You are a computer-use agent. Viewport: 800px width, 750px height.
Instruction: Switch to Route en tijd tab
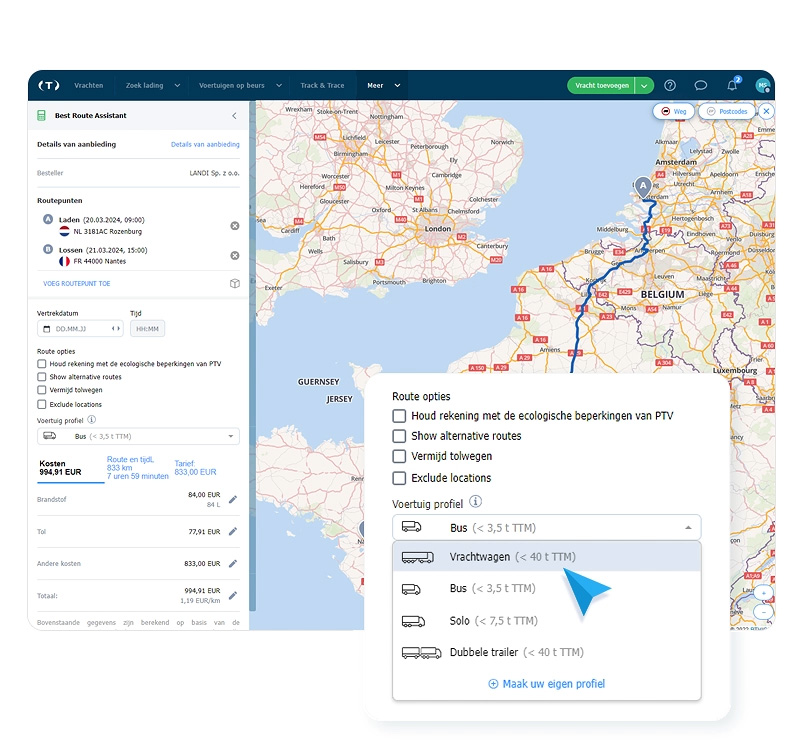point(138,468)
